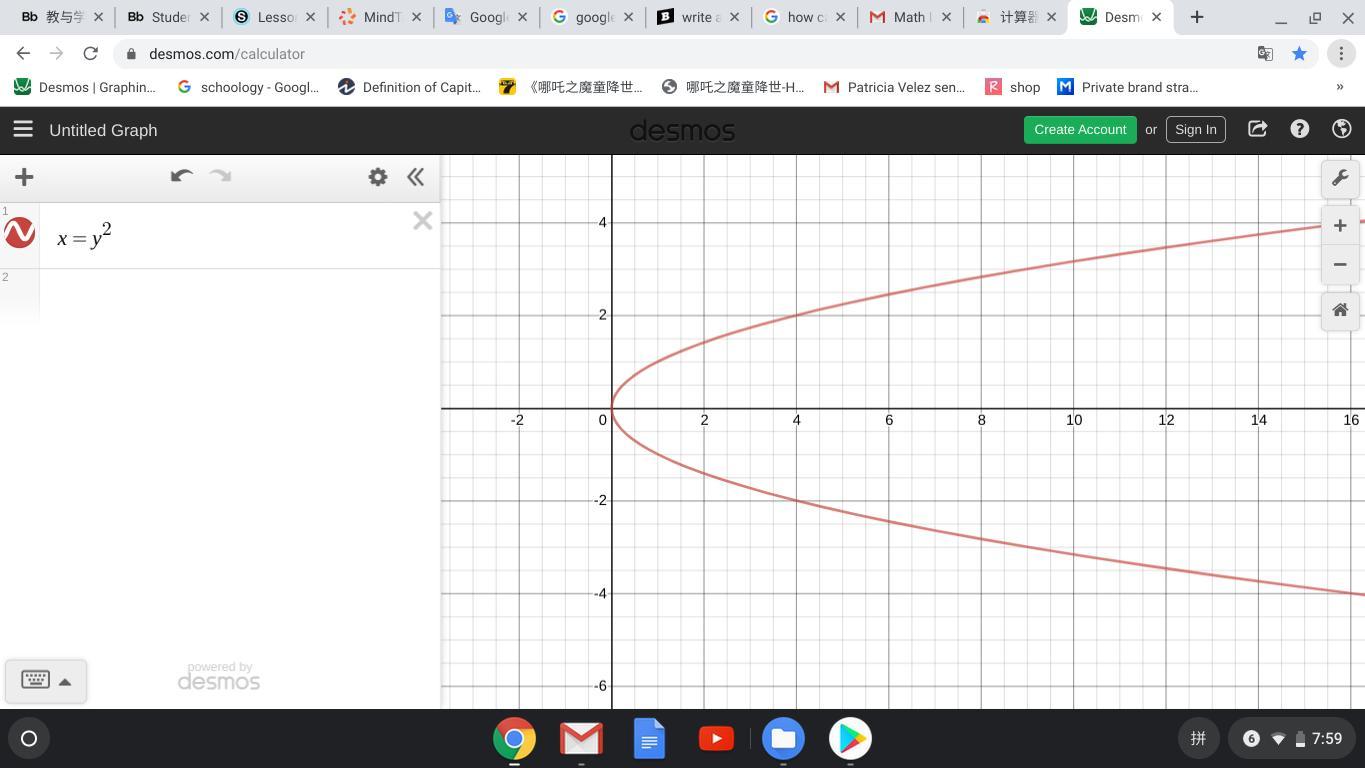Zoom out on the graph
Image resolution: width=1365 pixels, height=768 pixels.
pyautogui.click(x=1340, y=264)
